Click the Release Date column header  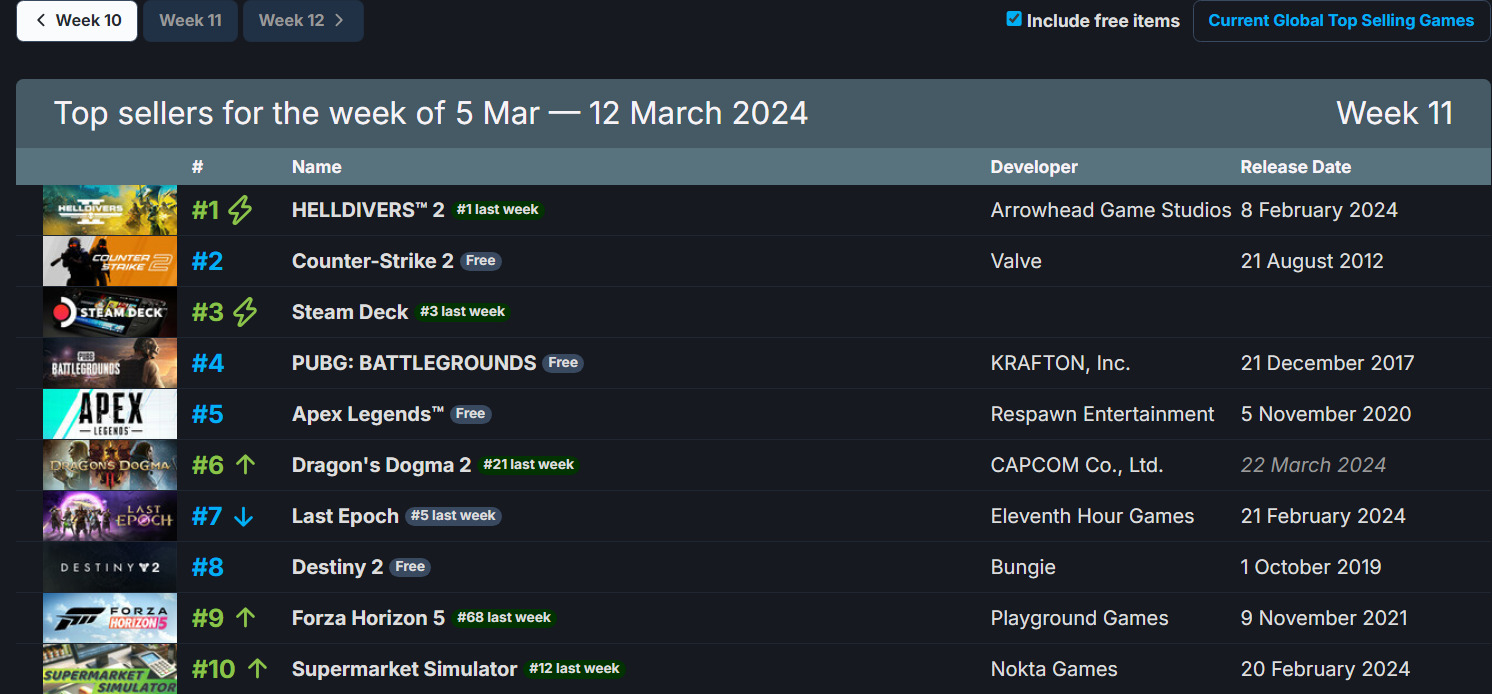point(1295,167)
